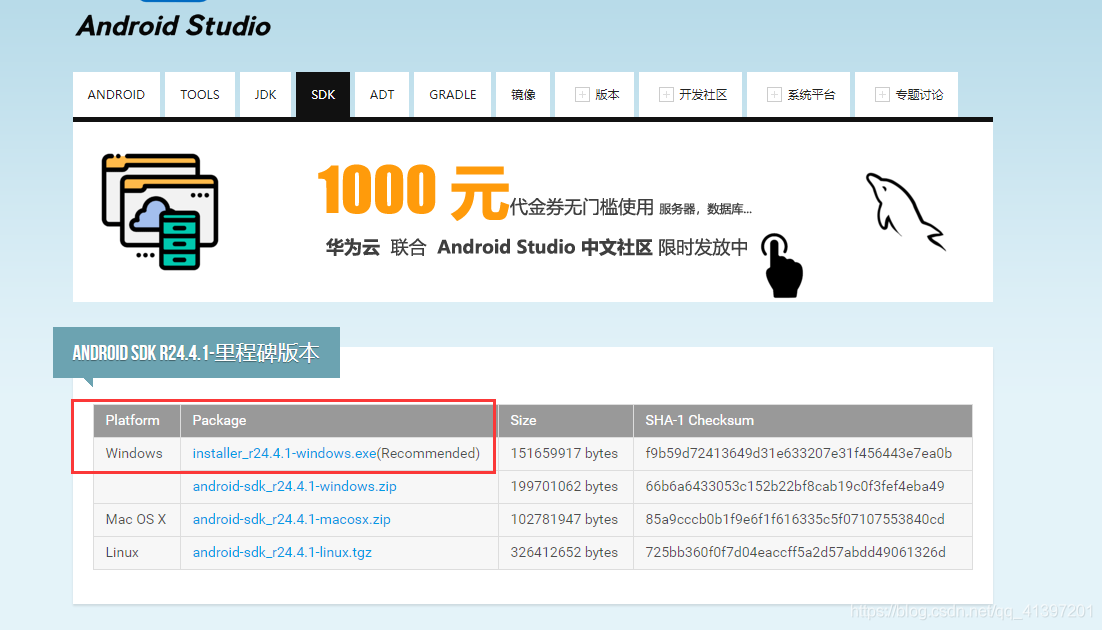The image size is (1102, 630).
Task: Click the 102781947 bytes size cell
Action: tap(566, 520)
